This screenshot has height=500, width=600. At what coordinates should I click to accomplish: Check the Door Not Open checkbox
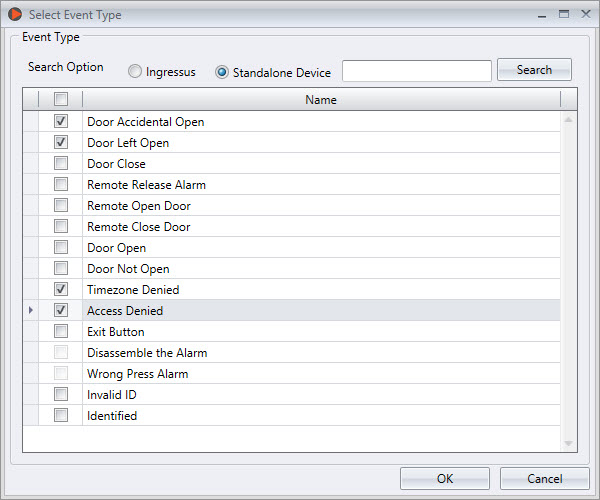click(x=61, y=268)
